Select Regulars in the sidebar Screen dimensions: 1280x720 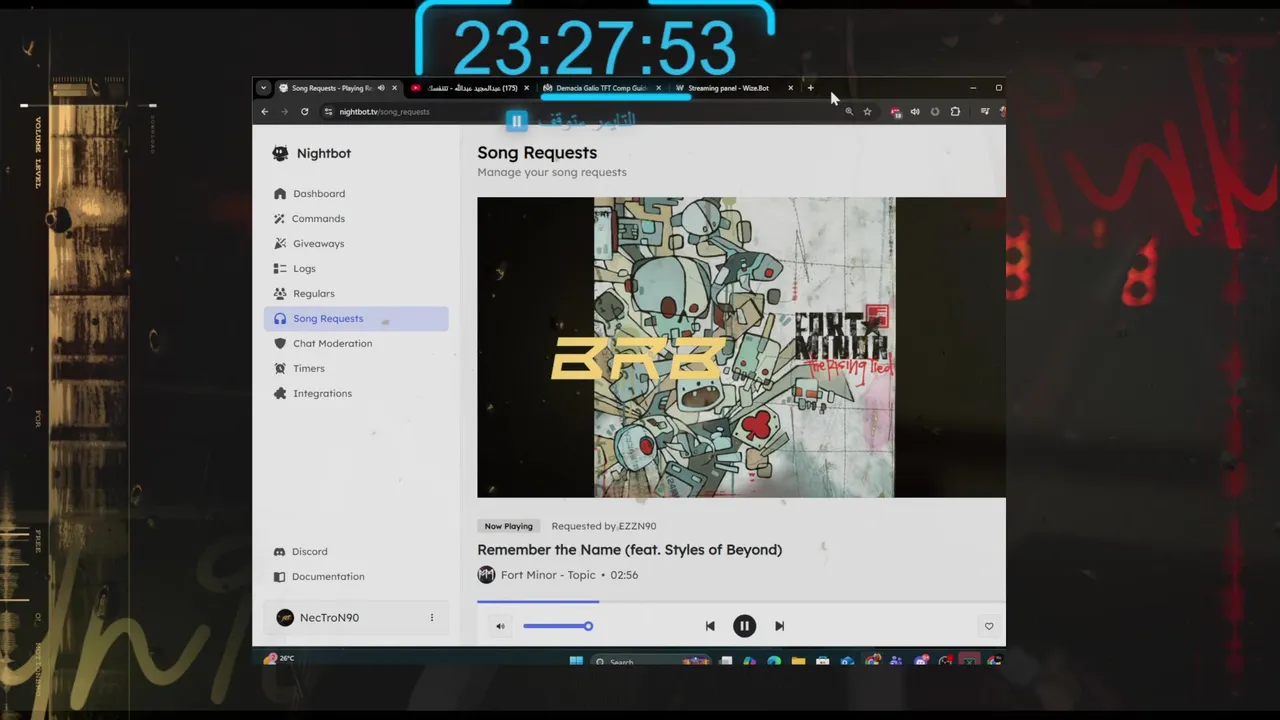(356, 293)
